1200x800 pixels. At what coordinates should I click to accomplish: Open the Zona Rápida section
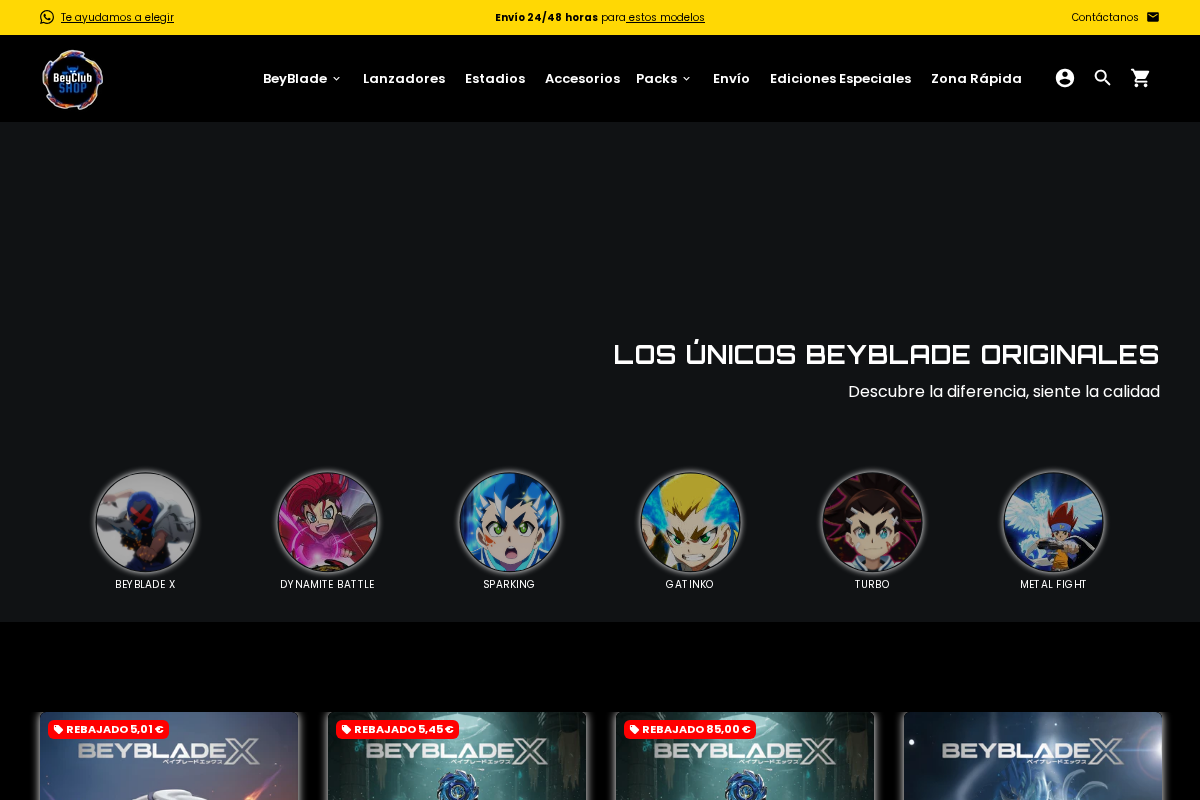pos(976,77)
